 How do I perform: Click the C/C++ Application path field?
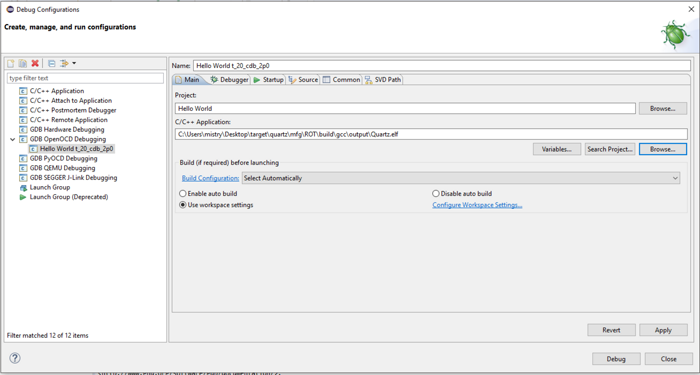pyautogui.click(x=431, y=134)
